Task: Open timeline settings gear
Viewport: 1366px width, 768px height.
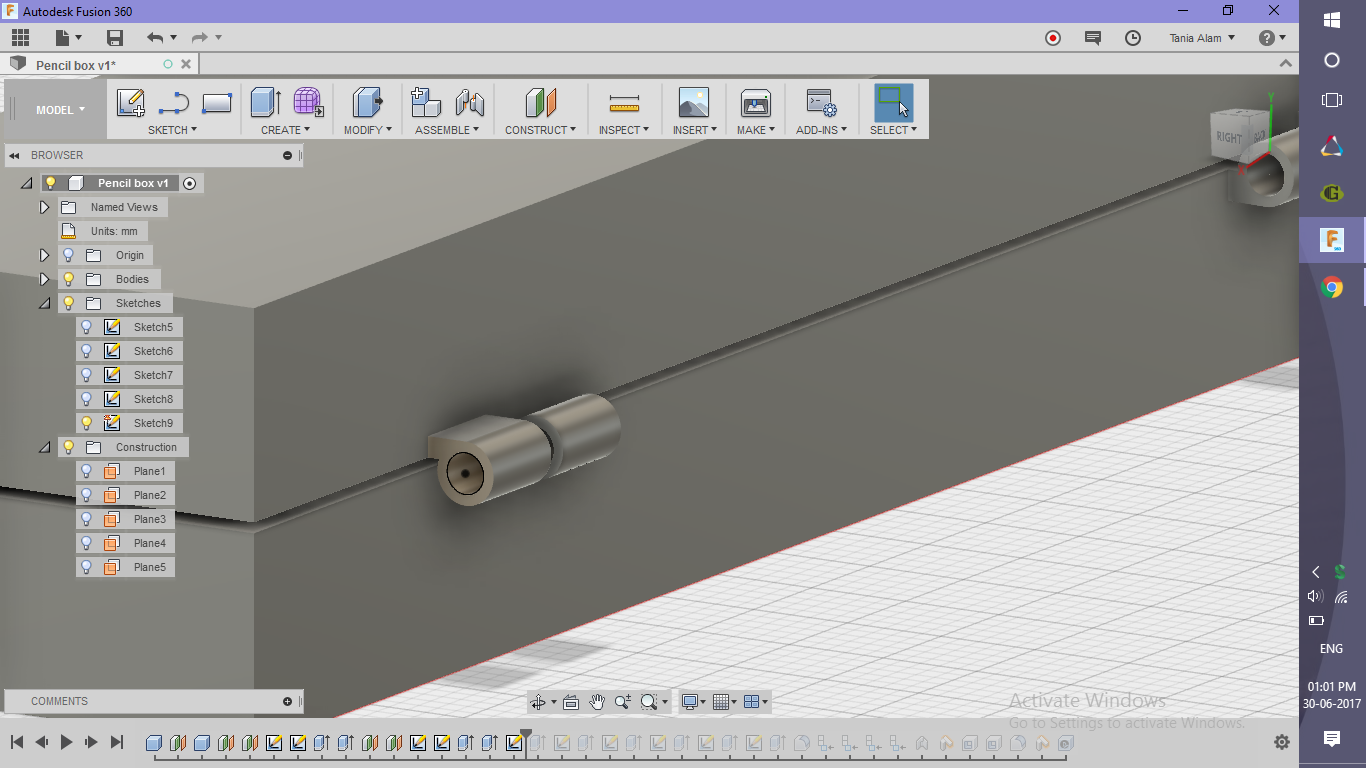Action: tap(1282, 742)
